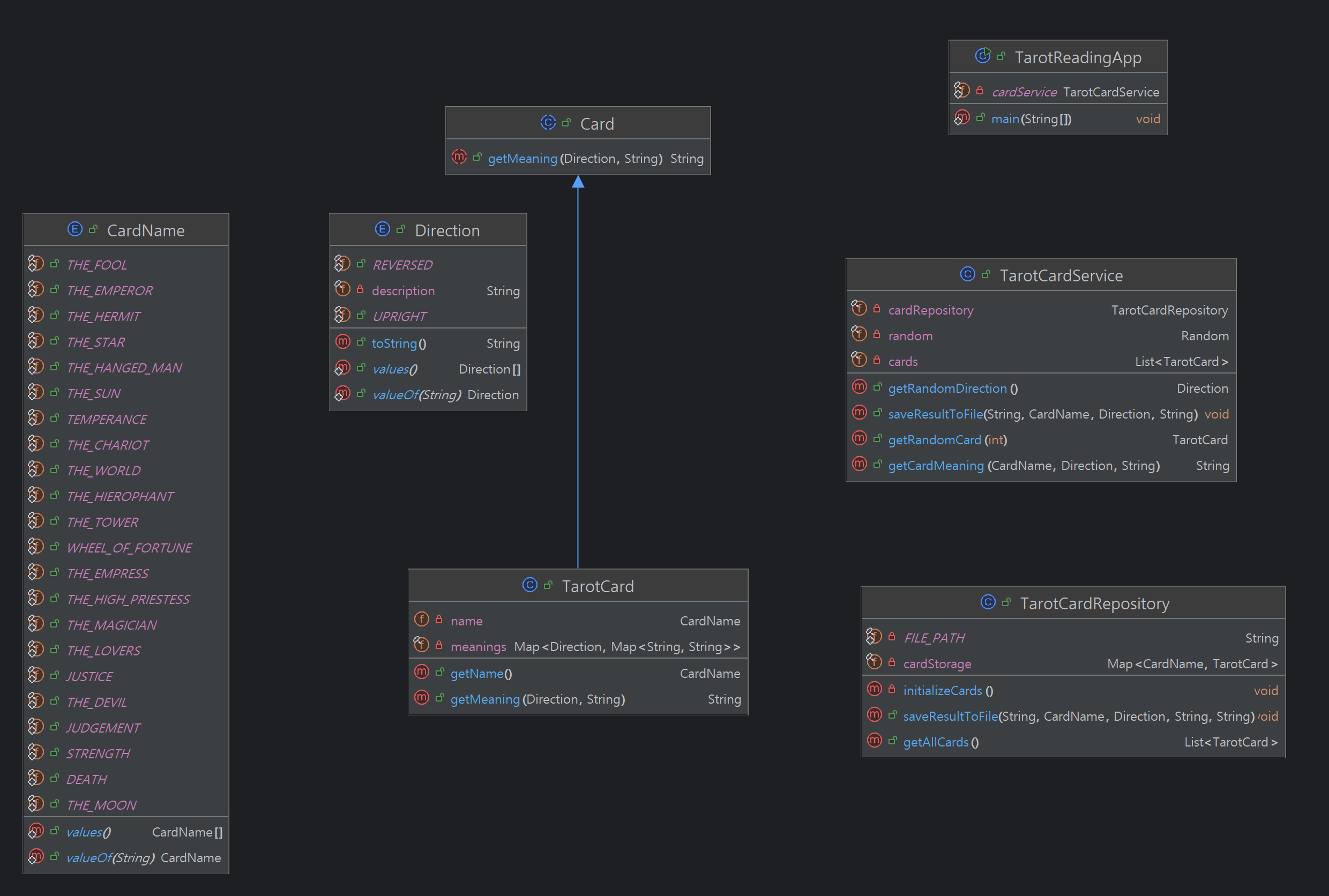Select the Card class title
Image resolution: width=1329 pixels, height=896 pixels.
tap(597, 124)
